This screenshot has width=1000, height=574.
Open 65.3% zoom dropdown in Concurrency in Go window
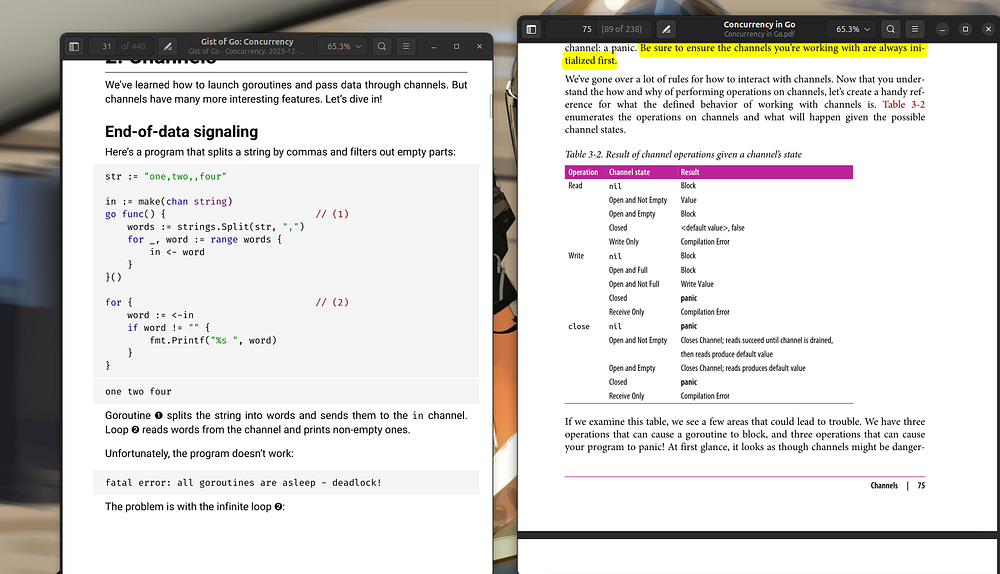click(853, 29)
